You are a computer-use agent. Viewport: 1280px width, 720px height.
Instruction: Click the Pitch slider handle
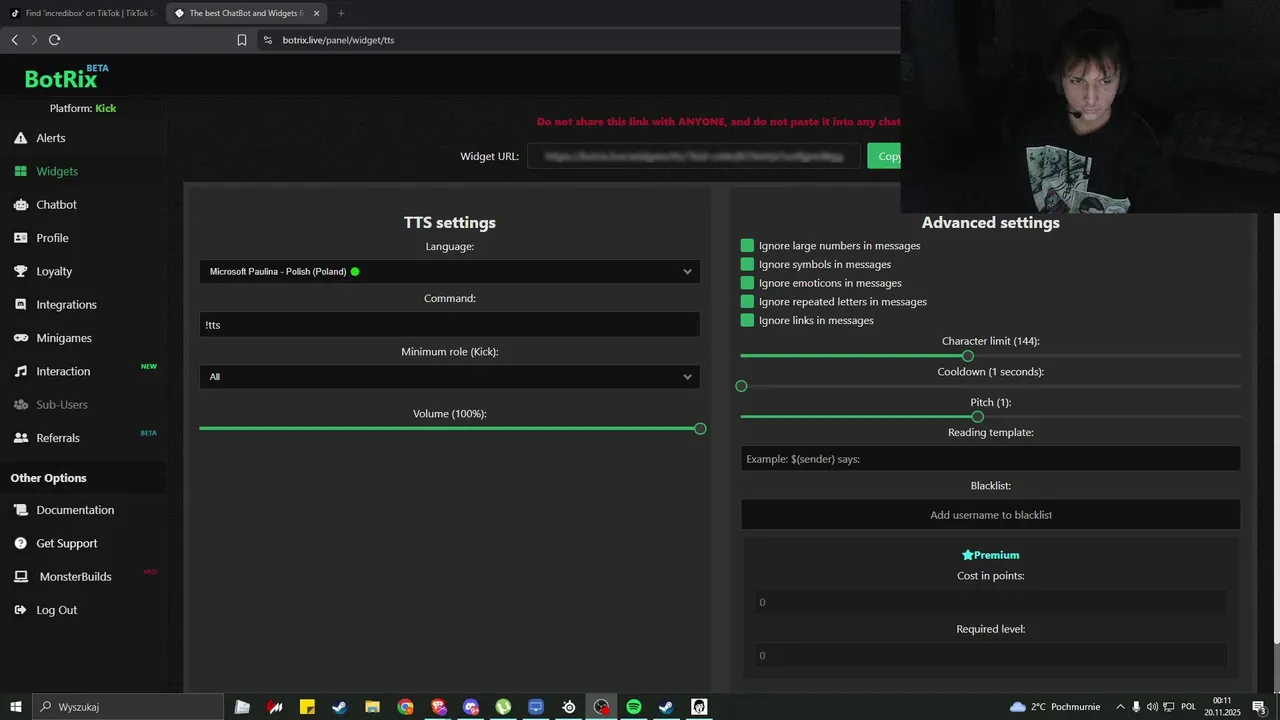(x=977, y=417)
